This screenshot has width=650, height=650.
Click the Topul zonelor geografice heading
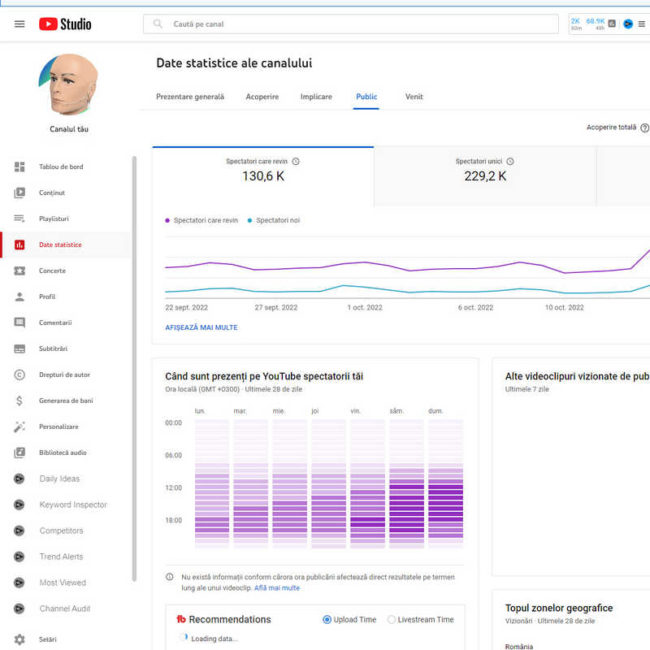(x=559, y=608)
